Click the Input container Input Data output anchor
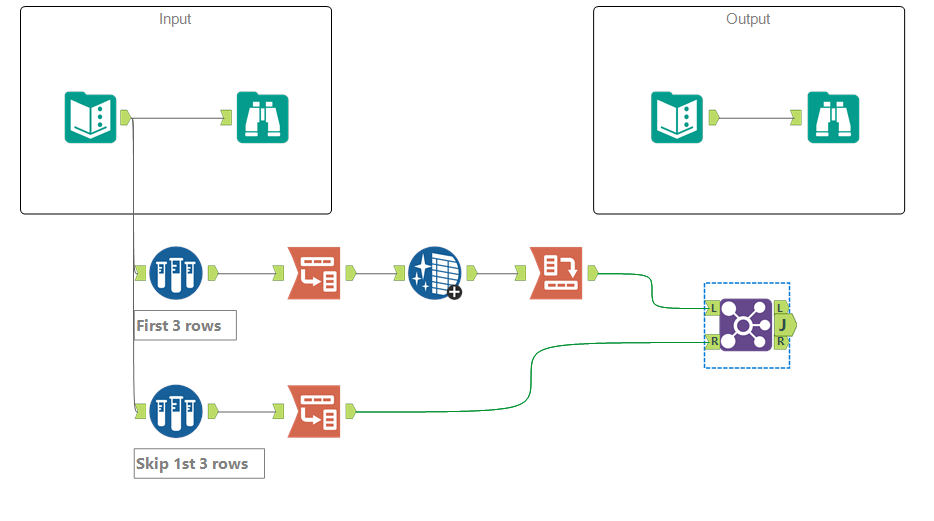This screenshot has height=521, width=934. [x=126, y=117]
